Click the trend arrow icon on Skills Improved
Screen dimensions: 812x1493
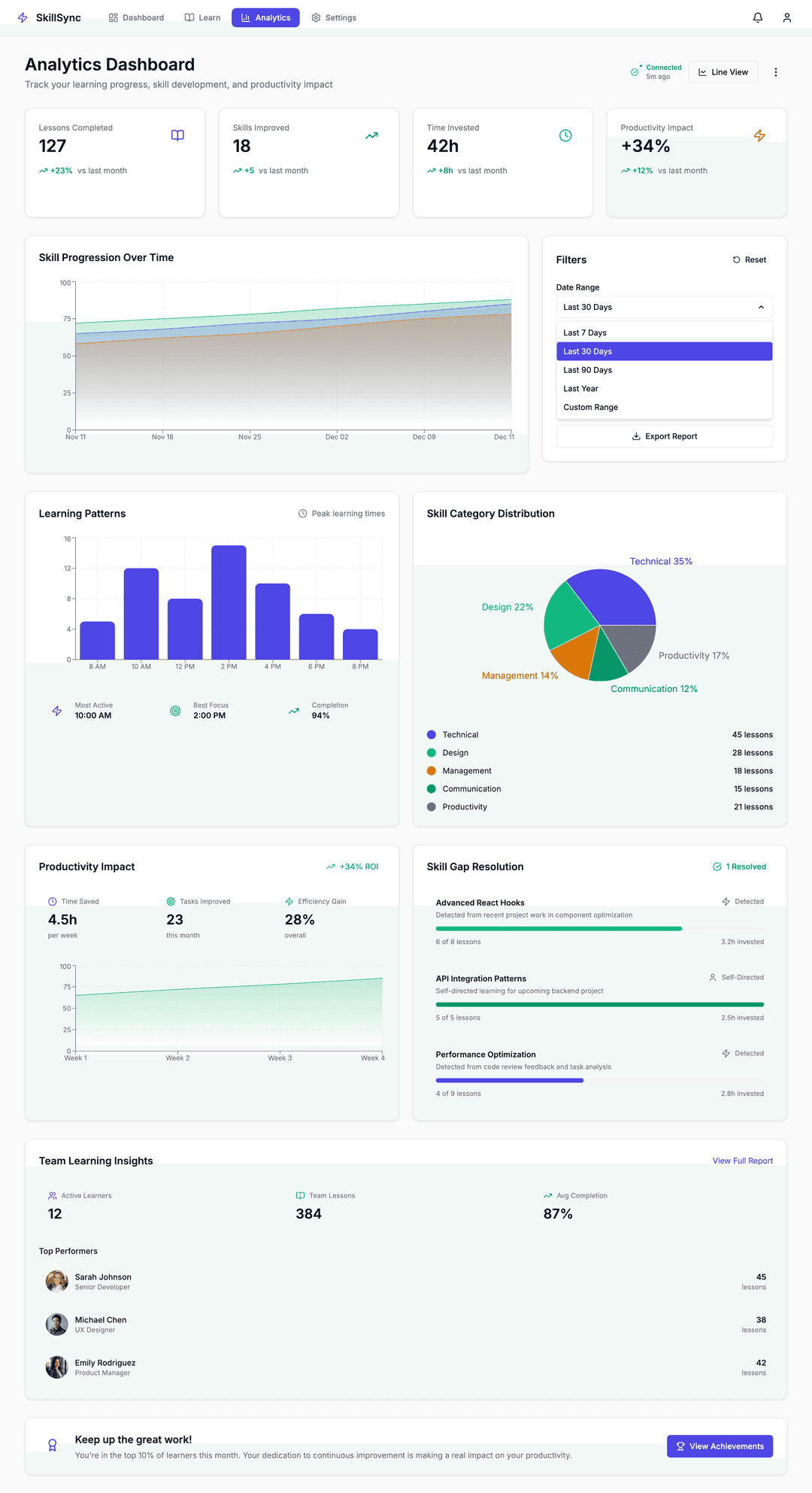tap(371, 135)
